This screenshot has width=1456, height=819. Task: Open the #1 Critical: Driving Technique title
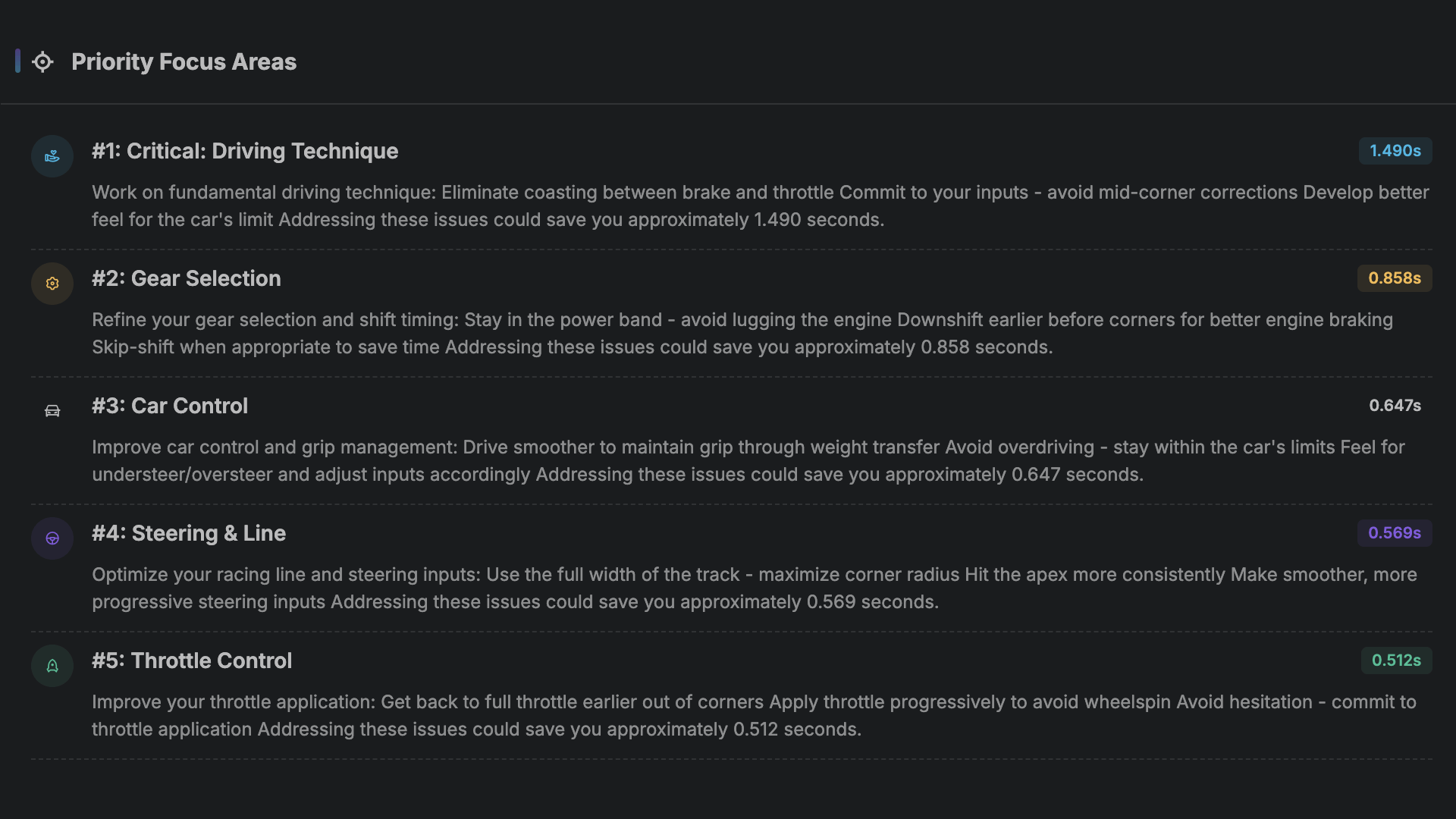[x=245, y=151]
